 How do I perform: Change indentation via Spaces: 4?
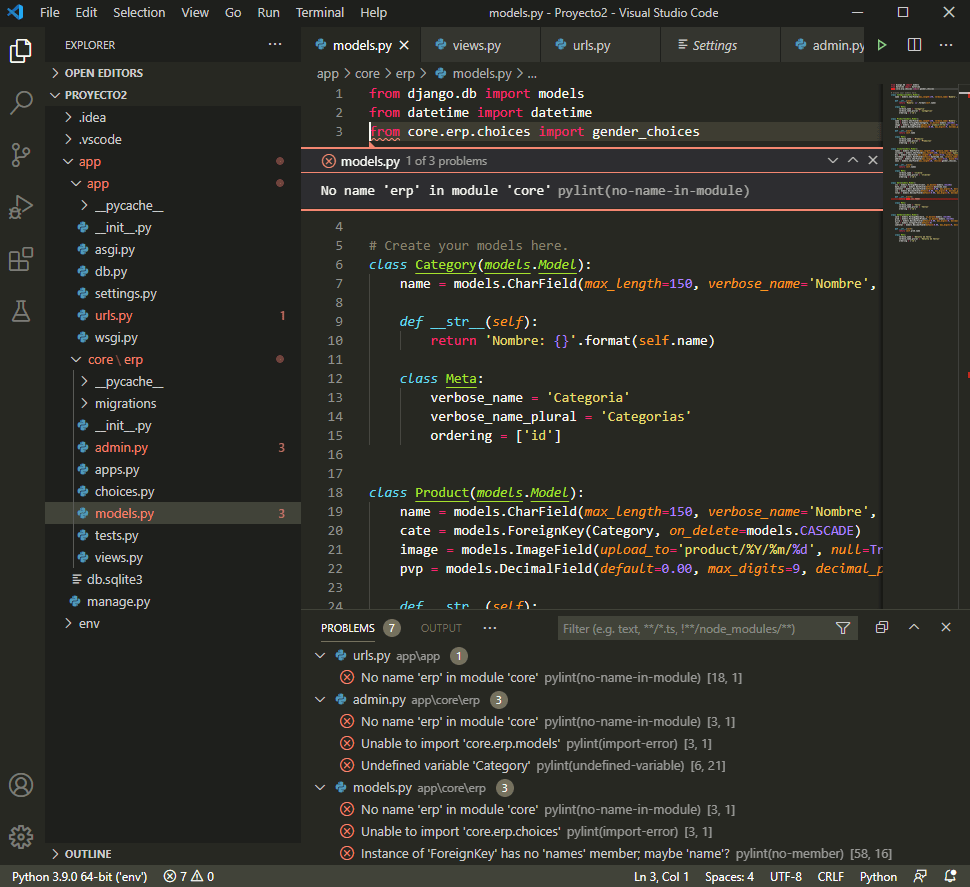pos(729,876)
